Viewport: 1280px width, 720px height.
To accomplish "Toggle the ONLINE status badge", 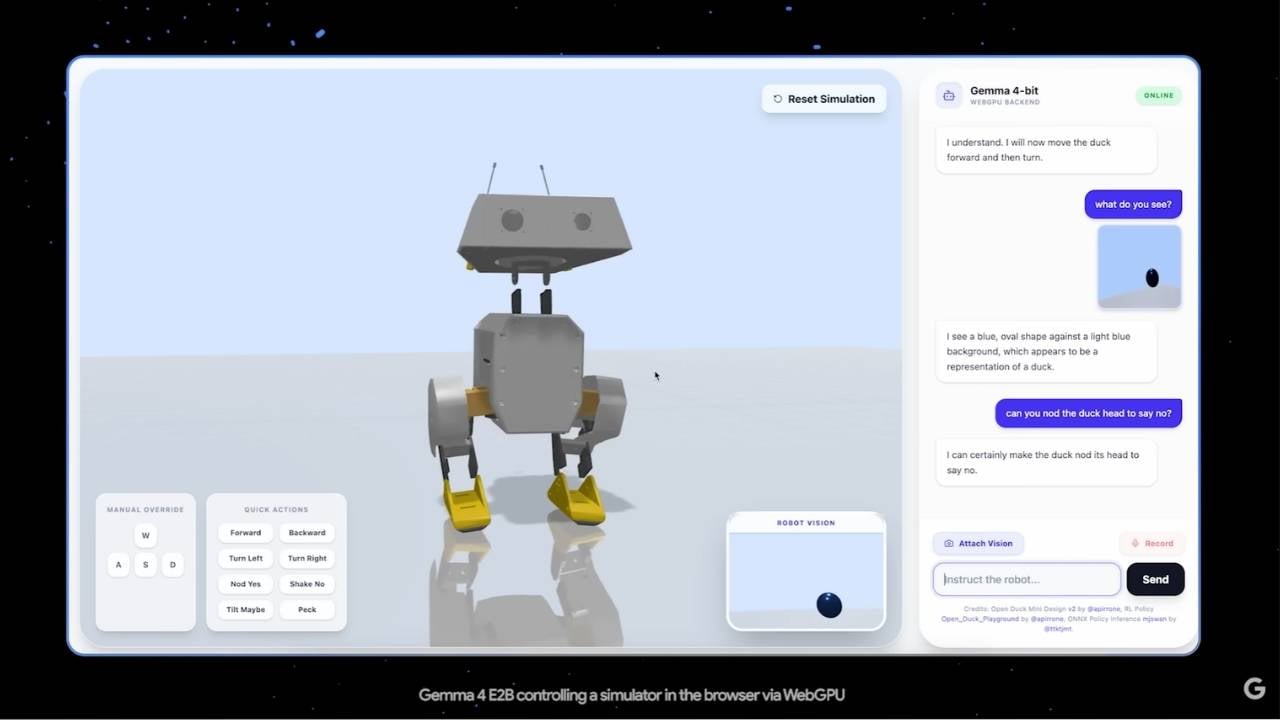I will coord(1158,95).
